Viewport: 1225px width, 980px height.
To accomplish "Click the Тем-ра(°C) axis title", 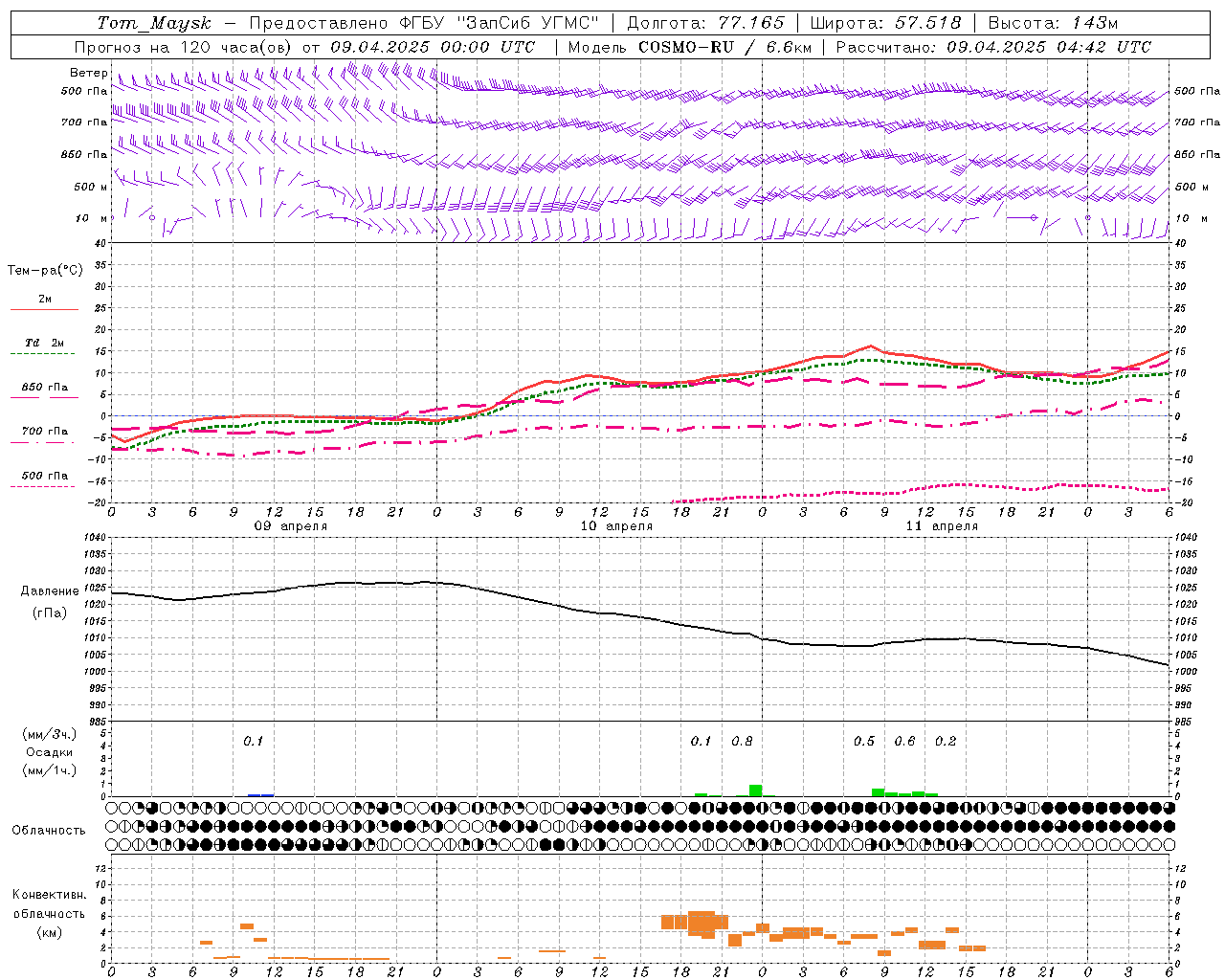I will [45, 271].
